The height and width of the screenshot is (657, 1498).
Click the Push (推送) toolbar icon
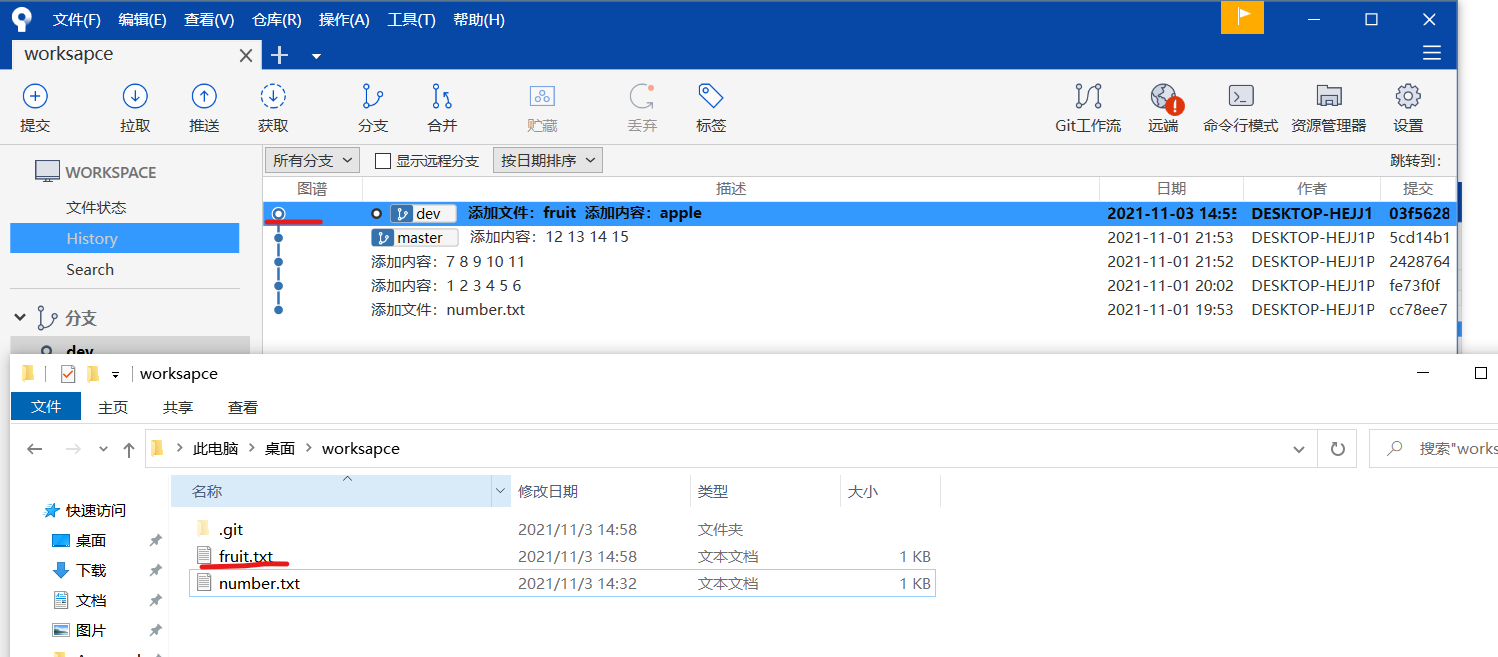click(204, 96)
